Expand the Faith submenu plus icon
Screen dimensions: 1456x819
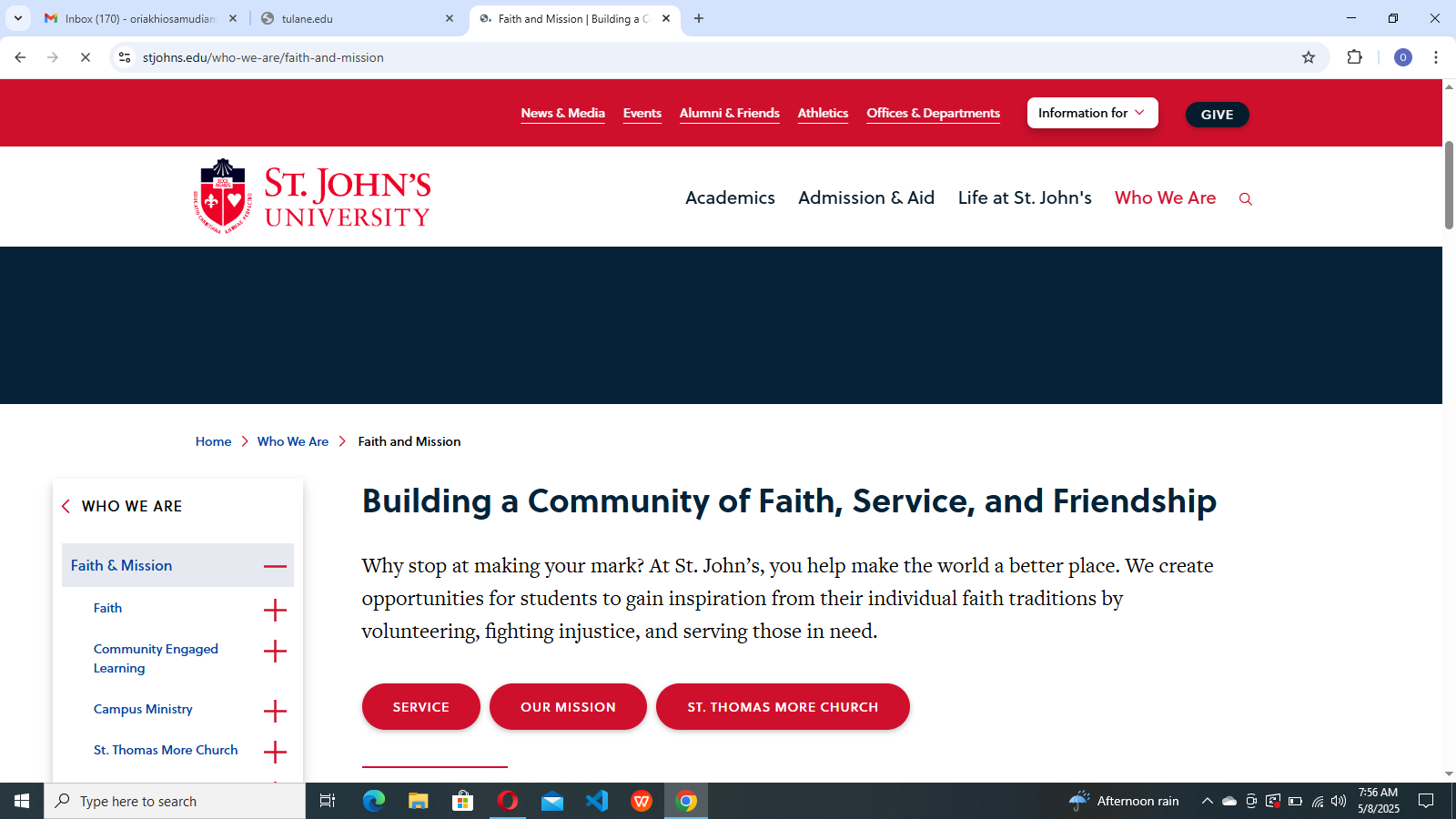click(275, 610)
